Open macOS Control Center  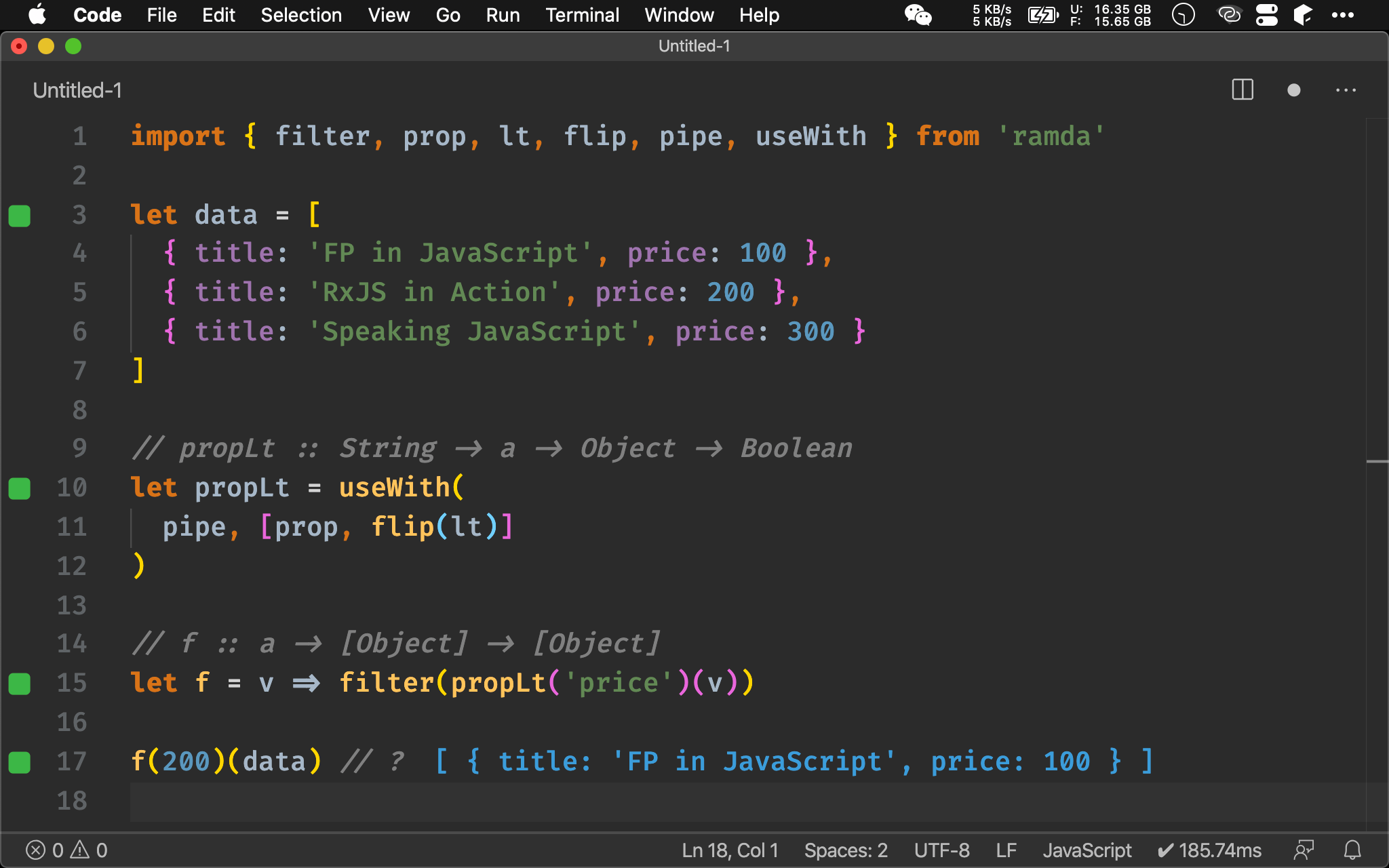(1266, 15)
